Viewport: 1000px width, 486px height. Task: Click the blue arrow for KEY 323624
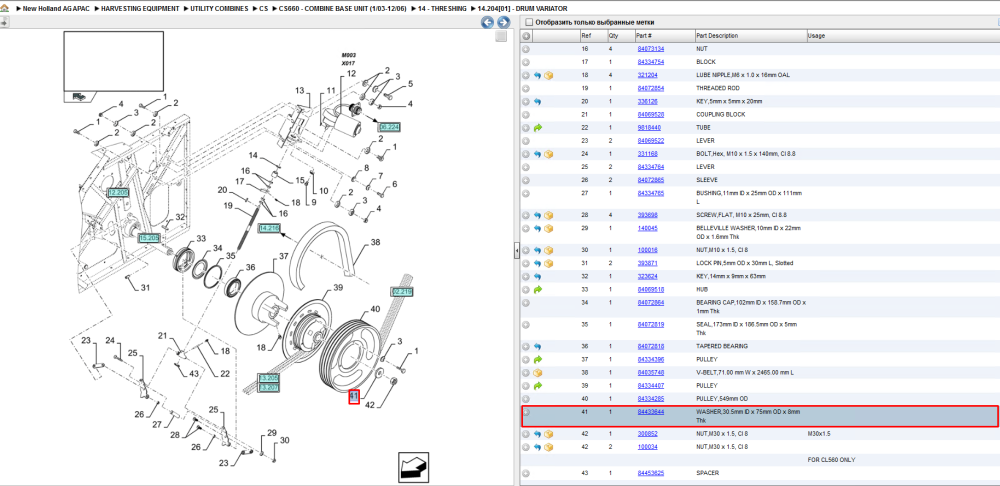[538, 276]
